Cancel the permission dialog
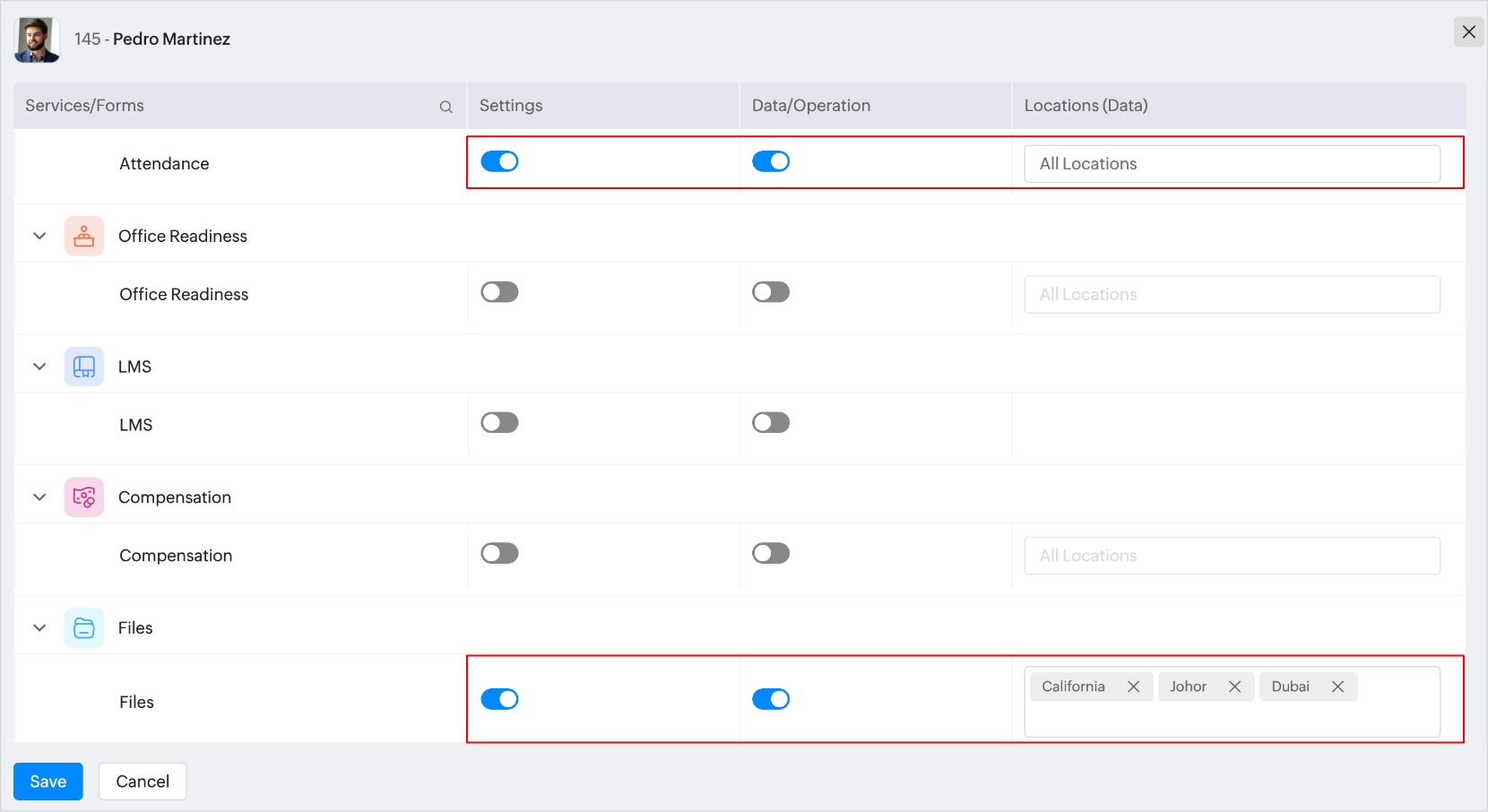Screen dimensions: 1488x812 (143, 782)
